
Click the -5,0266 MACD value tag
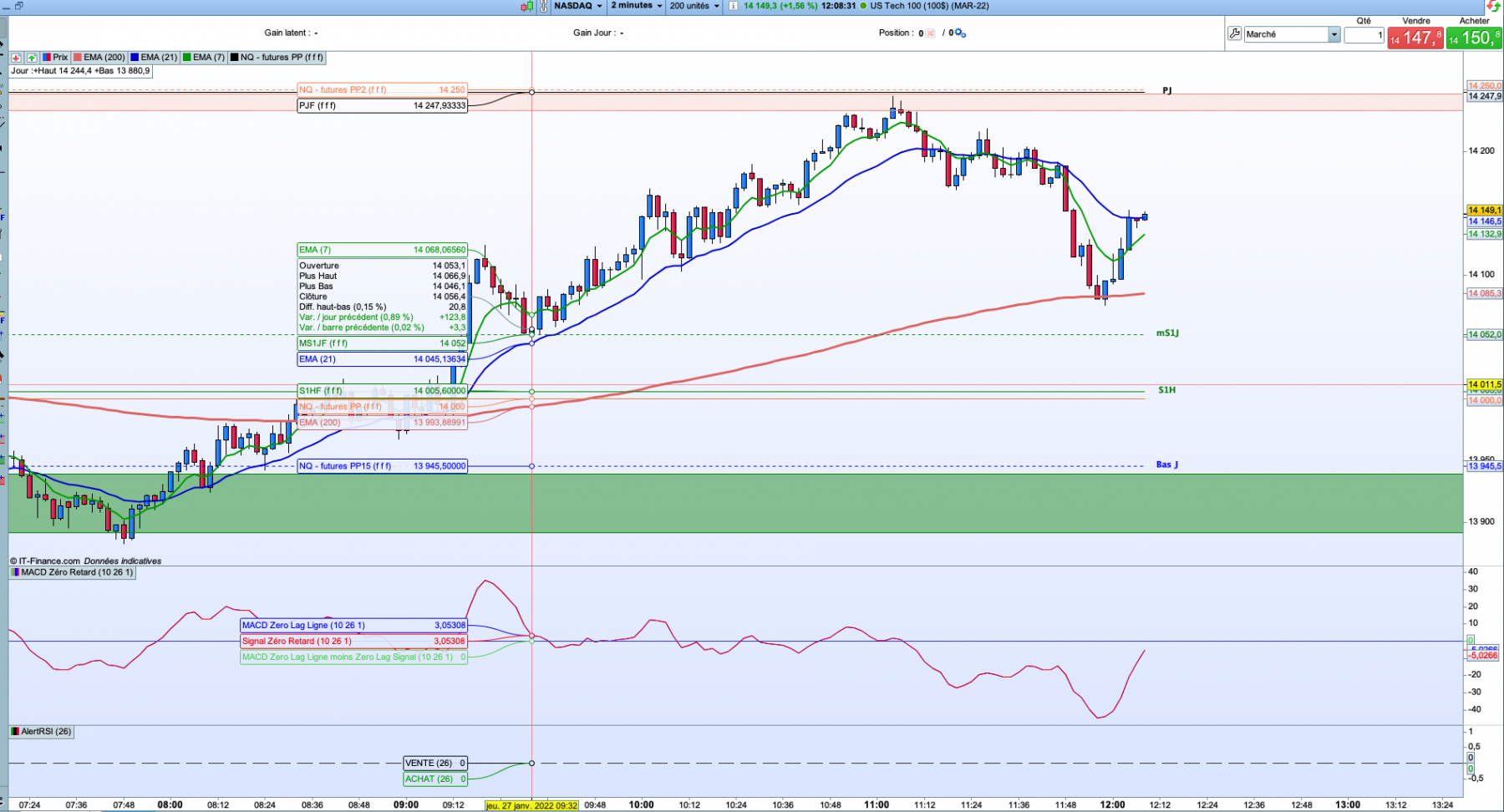[x=1485, y=656]
